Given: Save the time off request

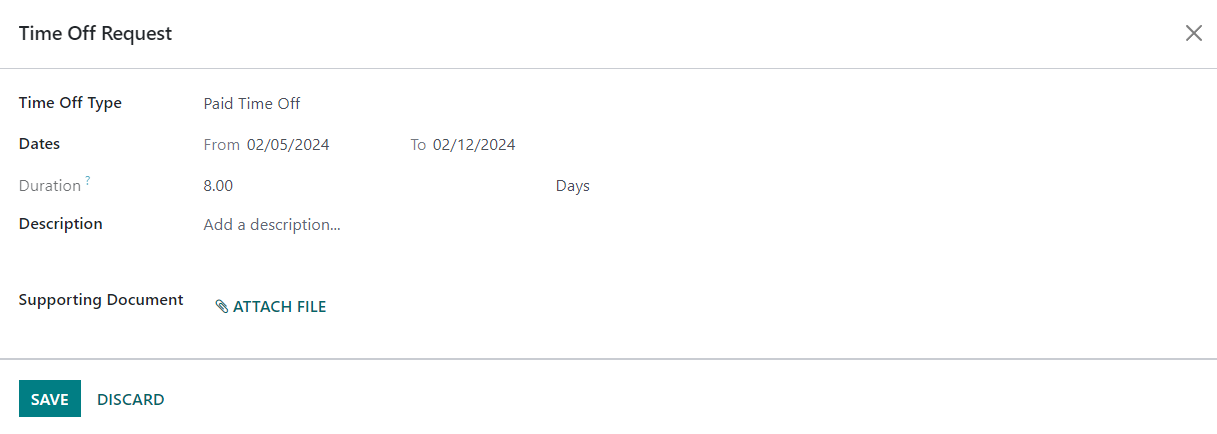Looking at the screenshot, I should [x=50, y=399].
